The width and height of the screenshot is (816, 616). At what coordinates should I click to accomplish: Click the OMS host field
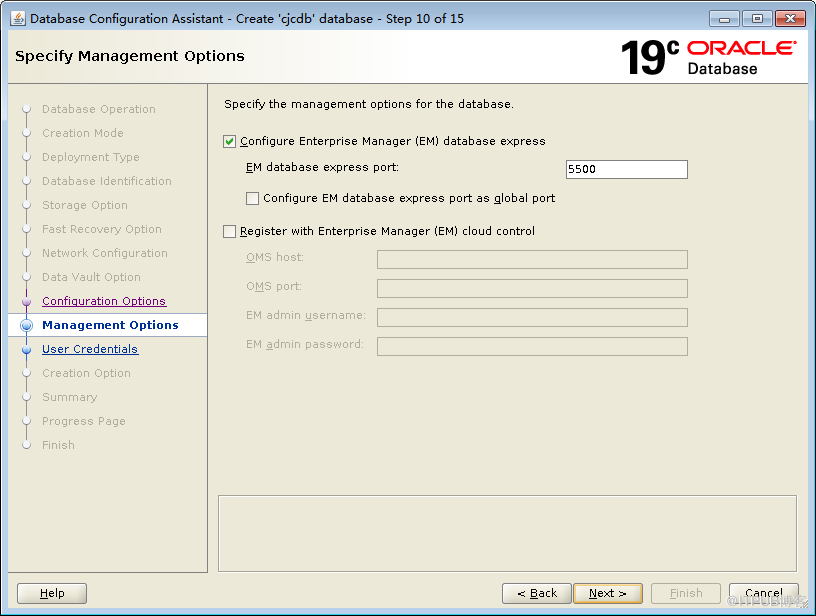pyautogui.click(x=532, y=259)
